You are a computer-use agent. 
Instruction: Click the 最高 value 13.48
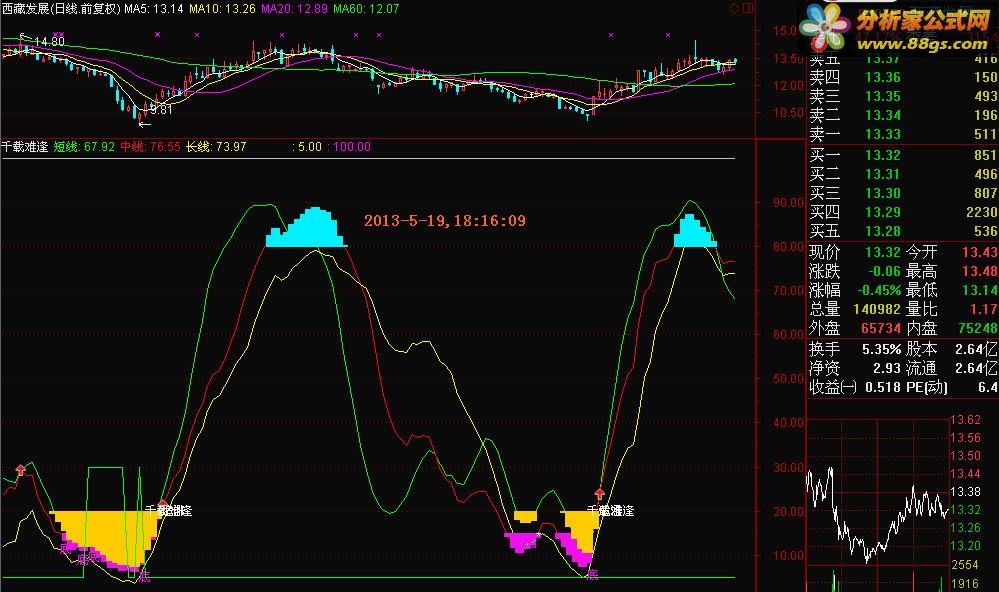(980, 271)
